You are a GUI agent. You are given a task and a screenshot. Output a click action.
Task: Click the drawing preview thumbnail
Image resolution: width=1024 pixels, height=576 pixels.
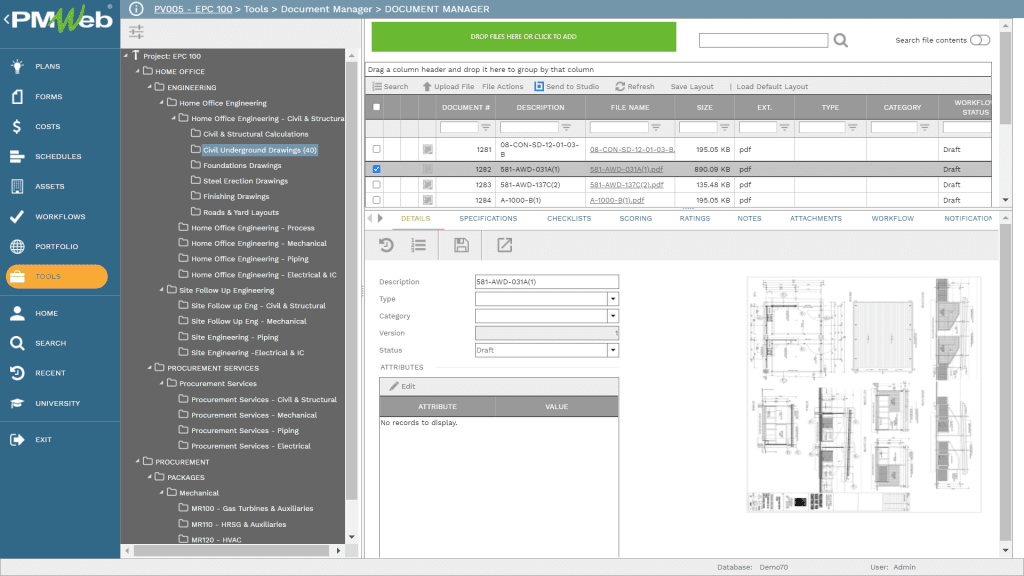[x=863, y=394]
